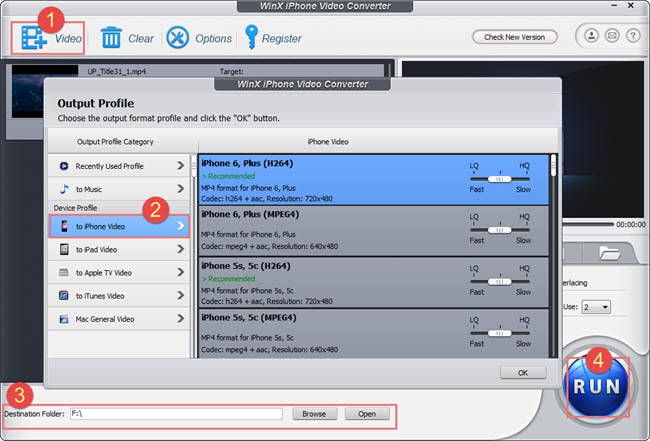
Task: Select iPhone 5s, 5c (MPEG4) profile
Action: (x=374, y=333)
